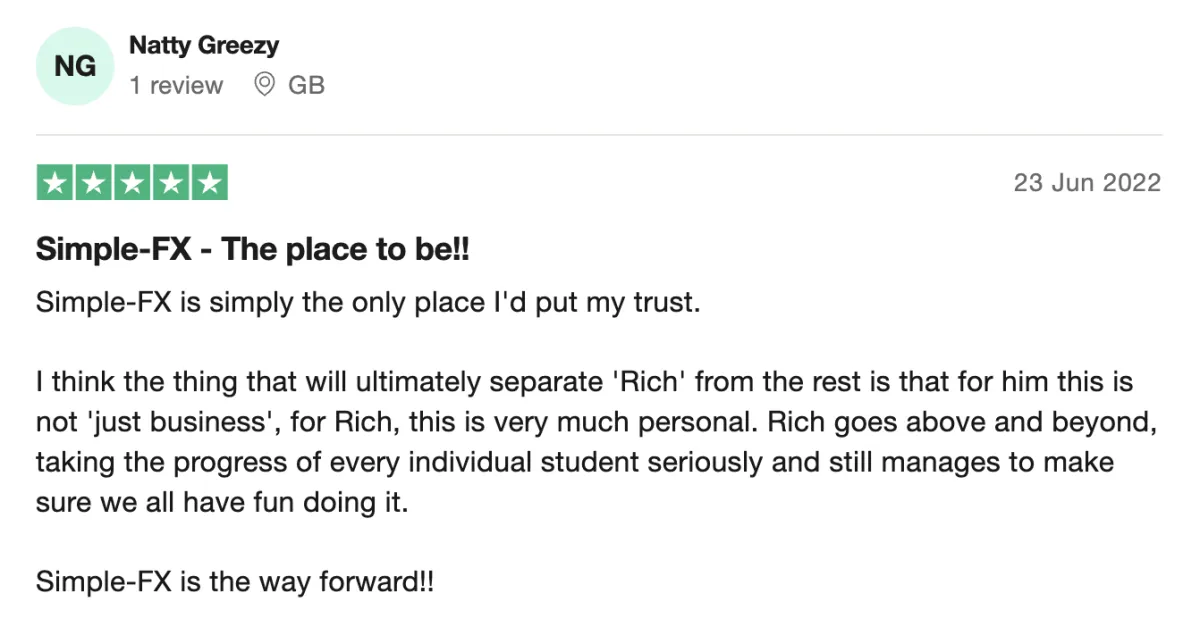The width and height of the screenshot is (1200, 627).
Task: Select the third green rating star
Action: (132, 183)
